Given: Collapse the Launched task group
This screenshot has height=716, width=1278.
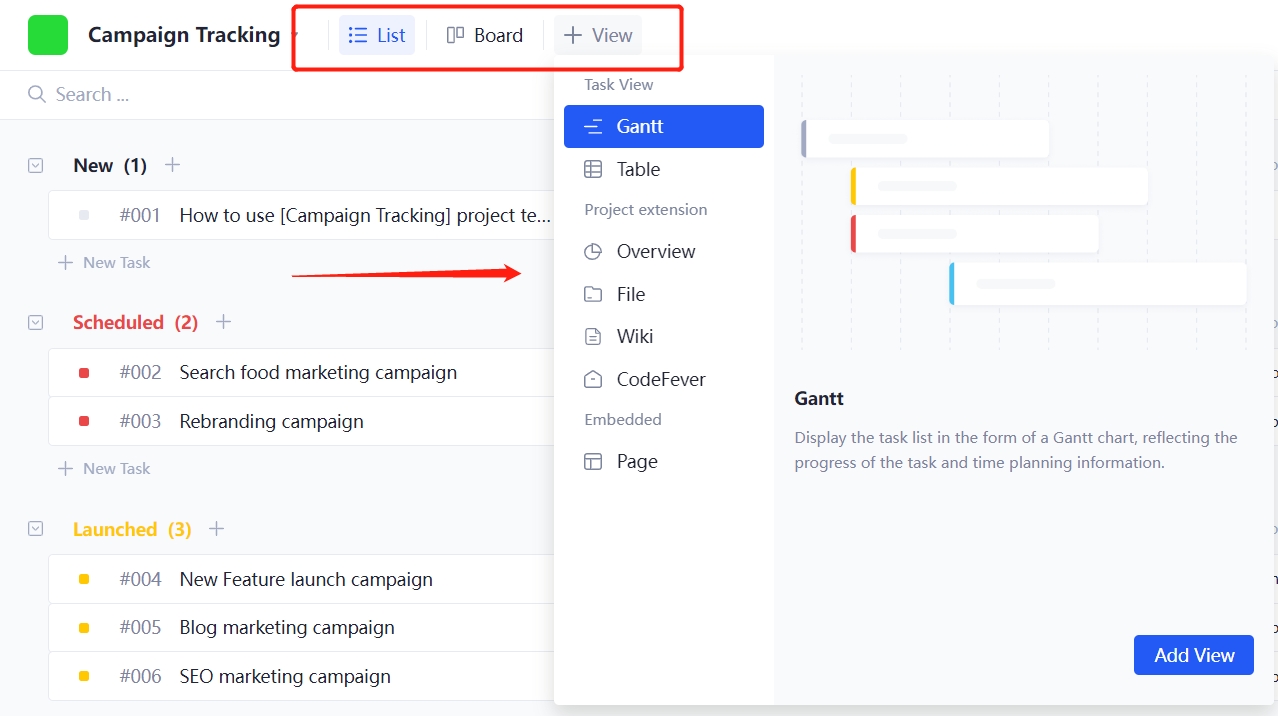Looking at the screenshot, I should [35, 529].
